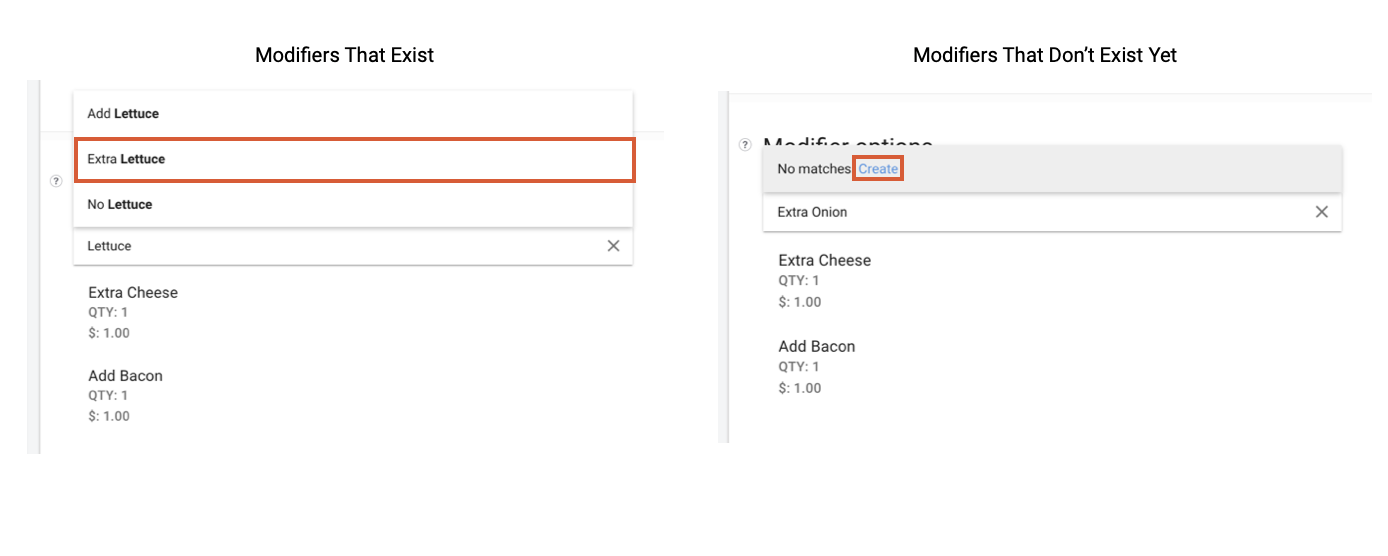
Task: Select Add Bacon modifier in left panel
Action: click(x=125, y=376)
